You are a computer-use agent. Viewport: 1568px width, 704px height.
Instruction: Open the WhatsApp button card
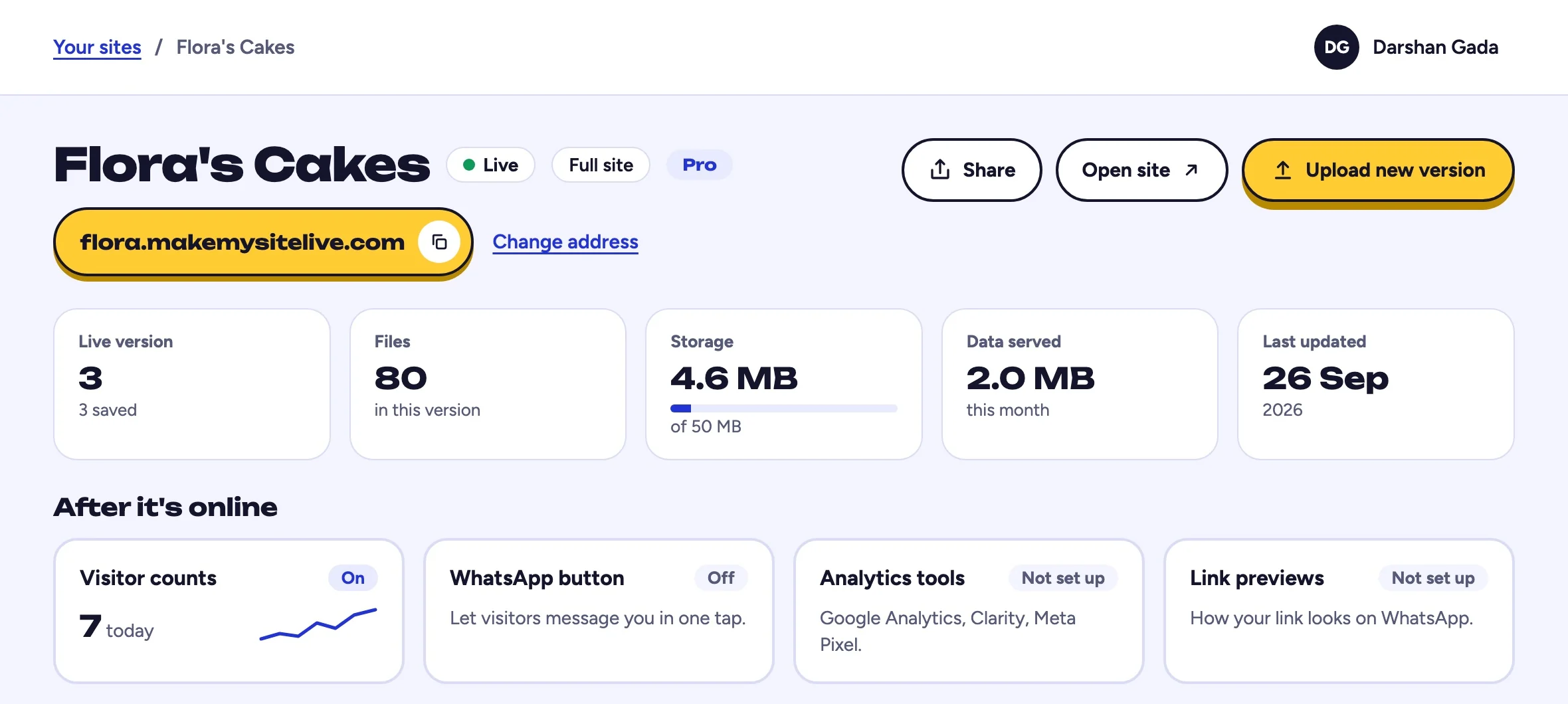[599, 611]
